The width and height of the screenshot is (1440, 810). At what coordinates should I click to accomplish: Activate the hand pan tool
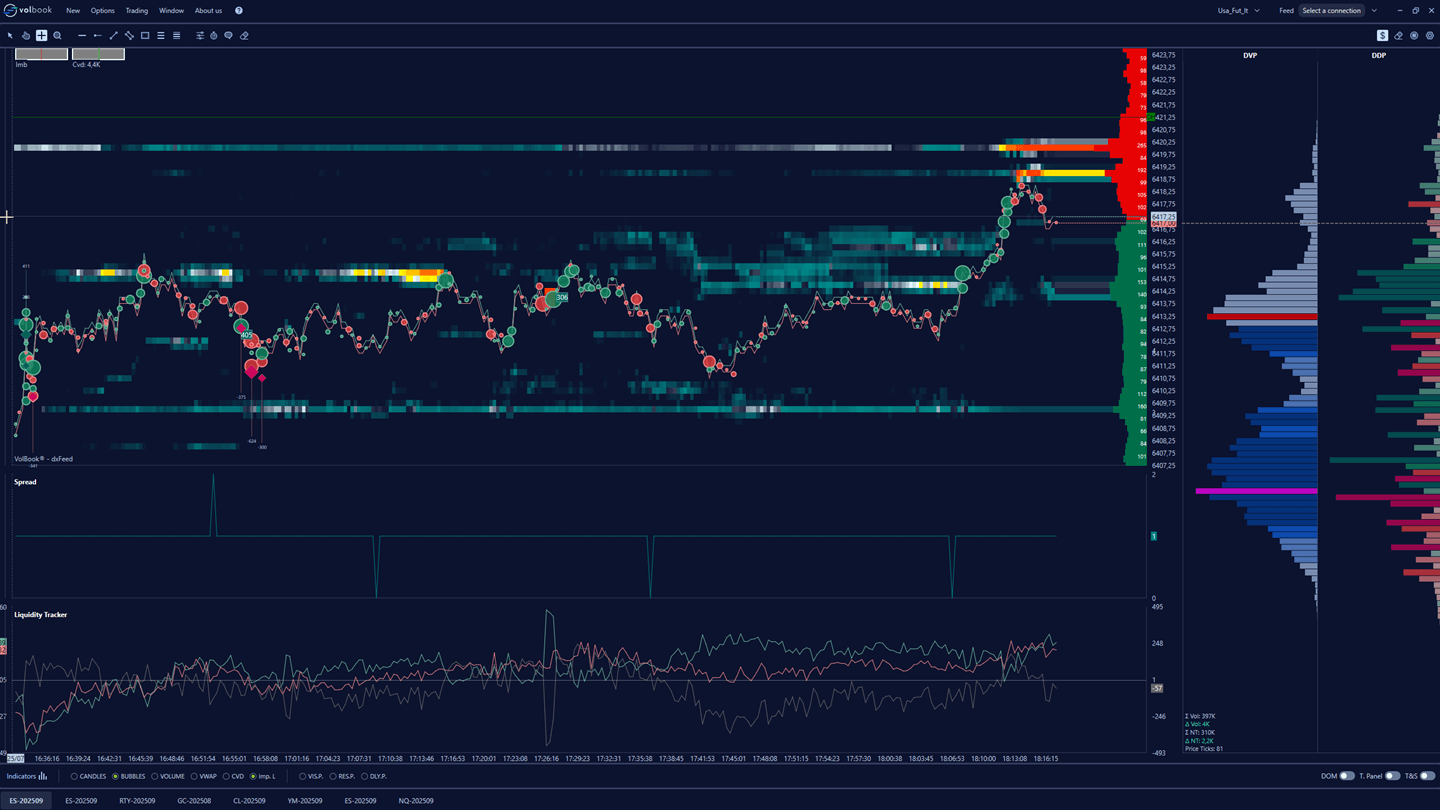[26, 35]
